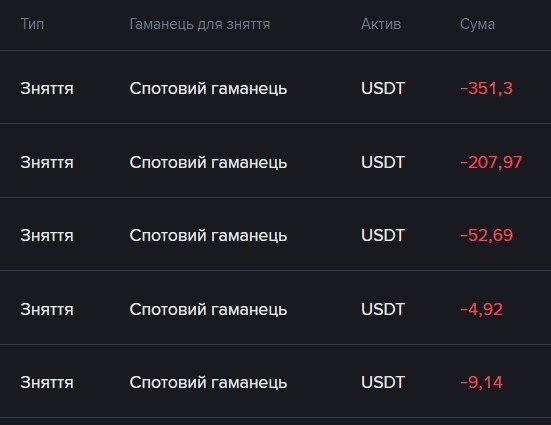Viewport: 551px width, 425px height.
Task: Select the withdrawal amount -52,69
Action: tap(486, 235)
